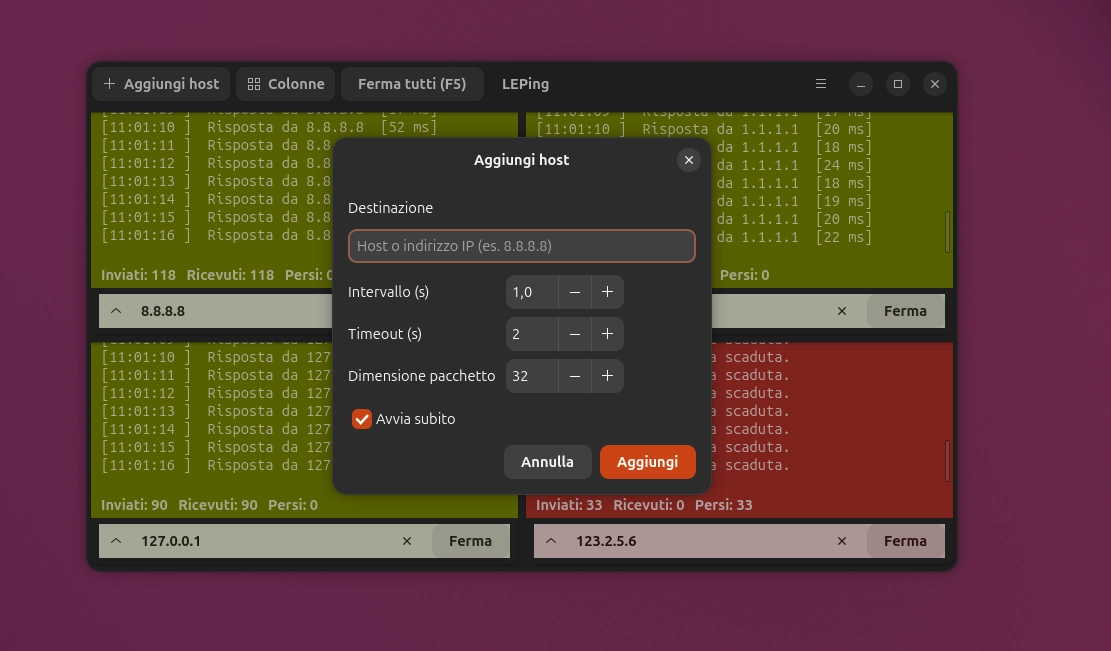1111x651 pixels.
Task: Remove the 127.0.0.1 host with X
Action: (407, 541)
